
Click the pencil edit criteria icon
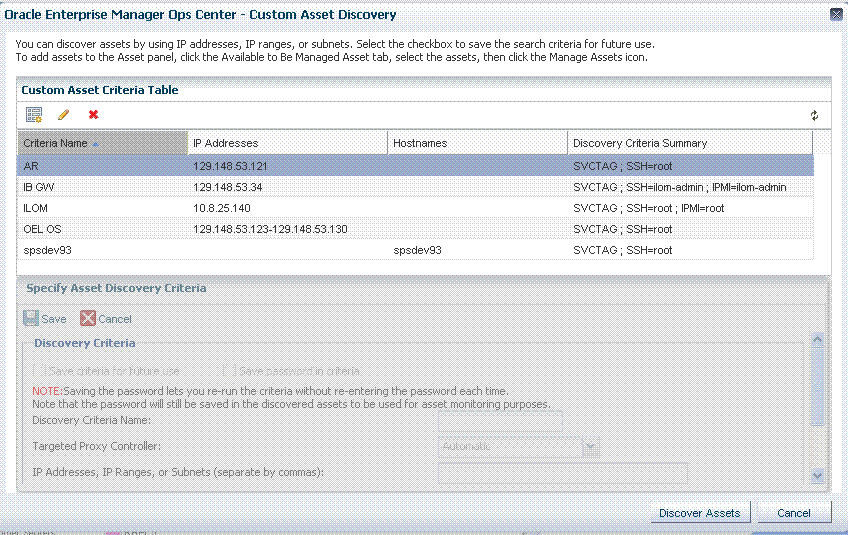(x=63, y=115)
